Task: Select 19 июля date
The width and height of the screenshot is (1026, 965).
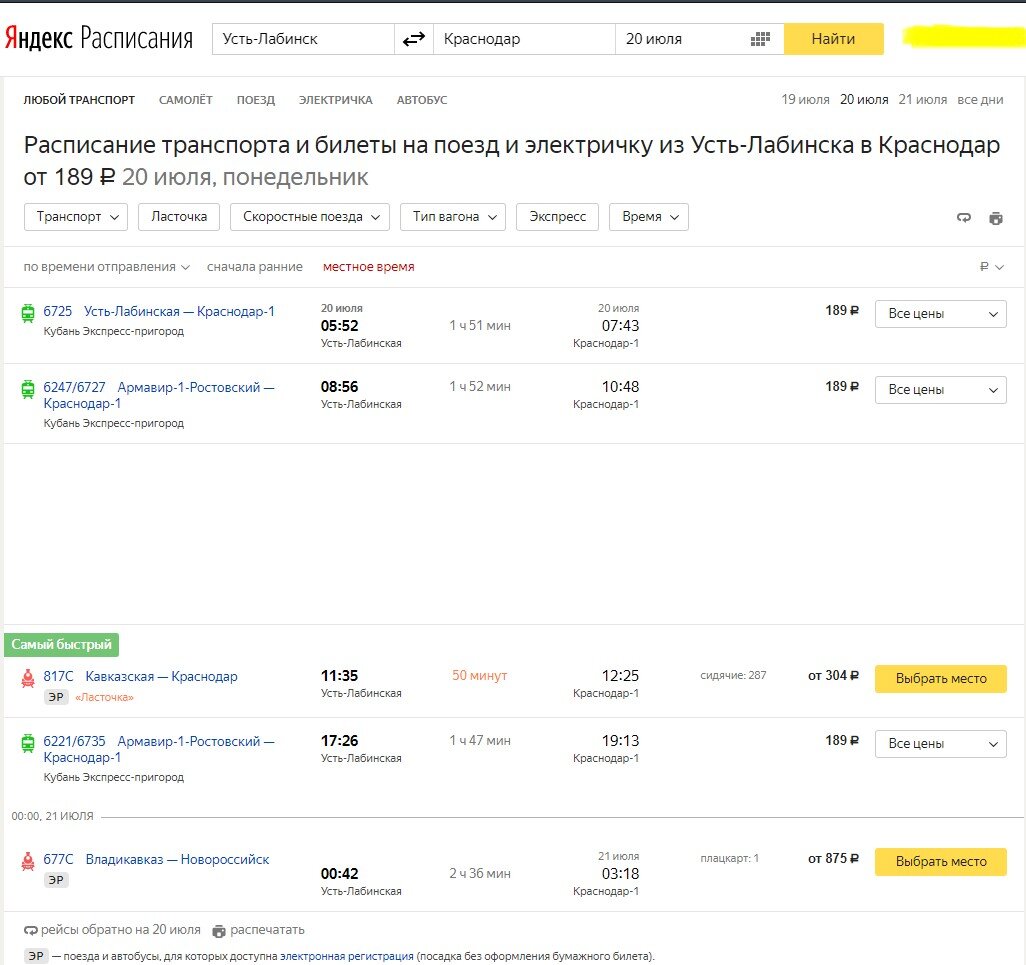Action: (805, 99)
